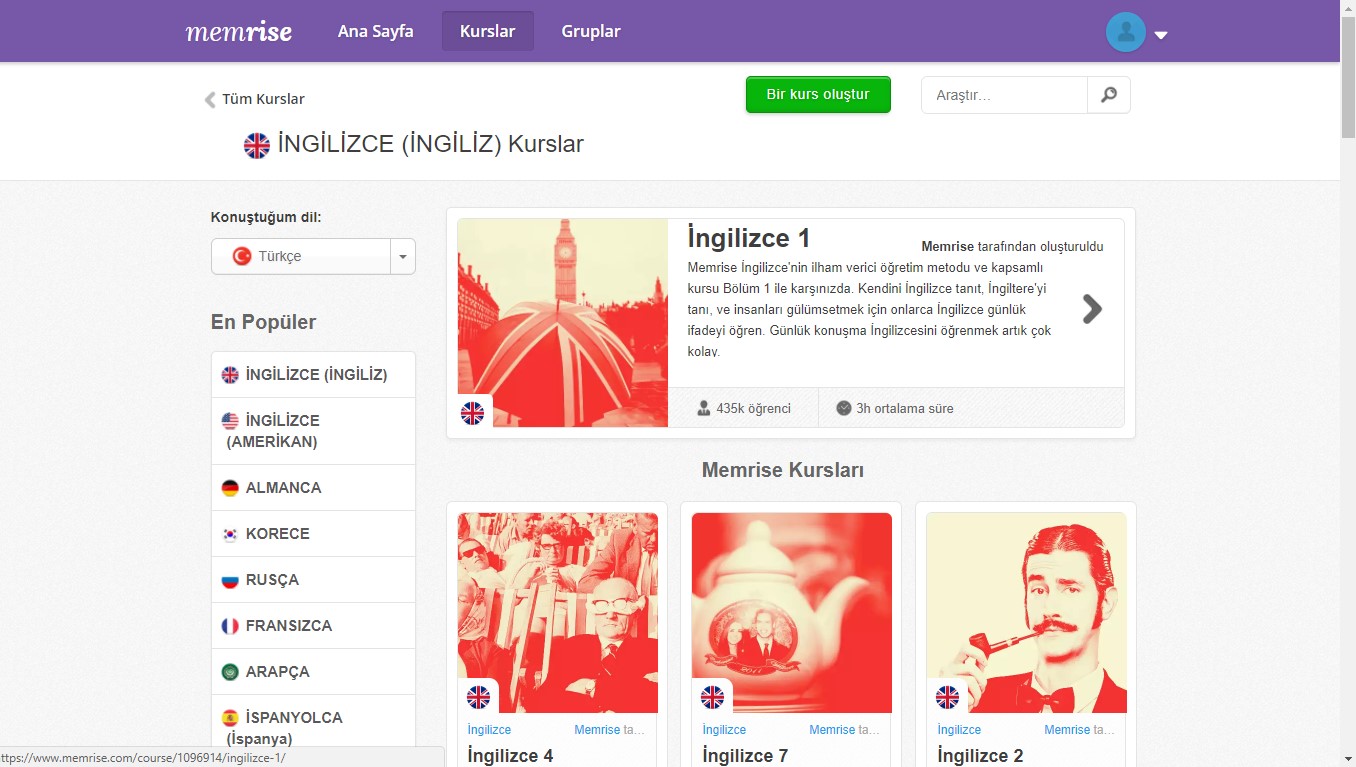Screen dimensions: 1356x767
Task: Click the US flag beside İNGİLİZCE (AMERİKAN)
Action: click(x=230, y=421)
